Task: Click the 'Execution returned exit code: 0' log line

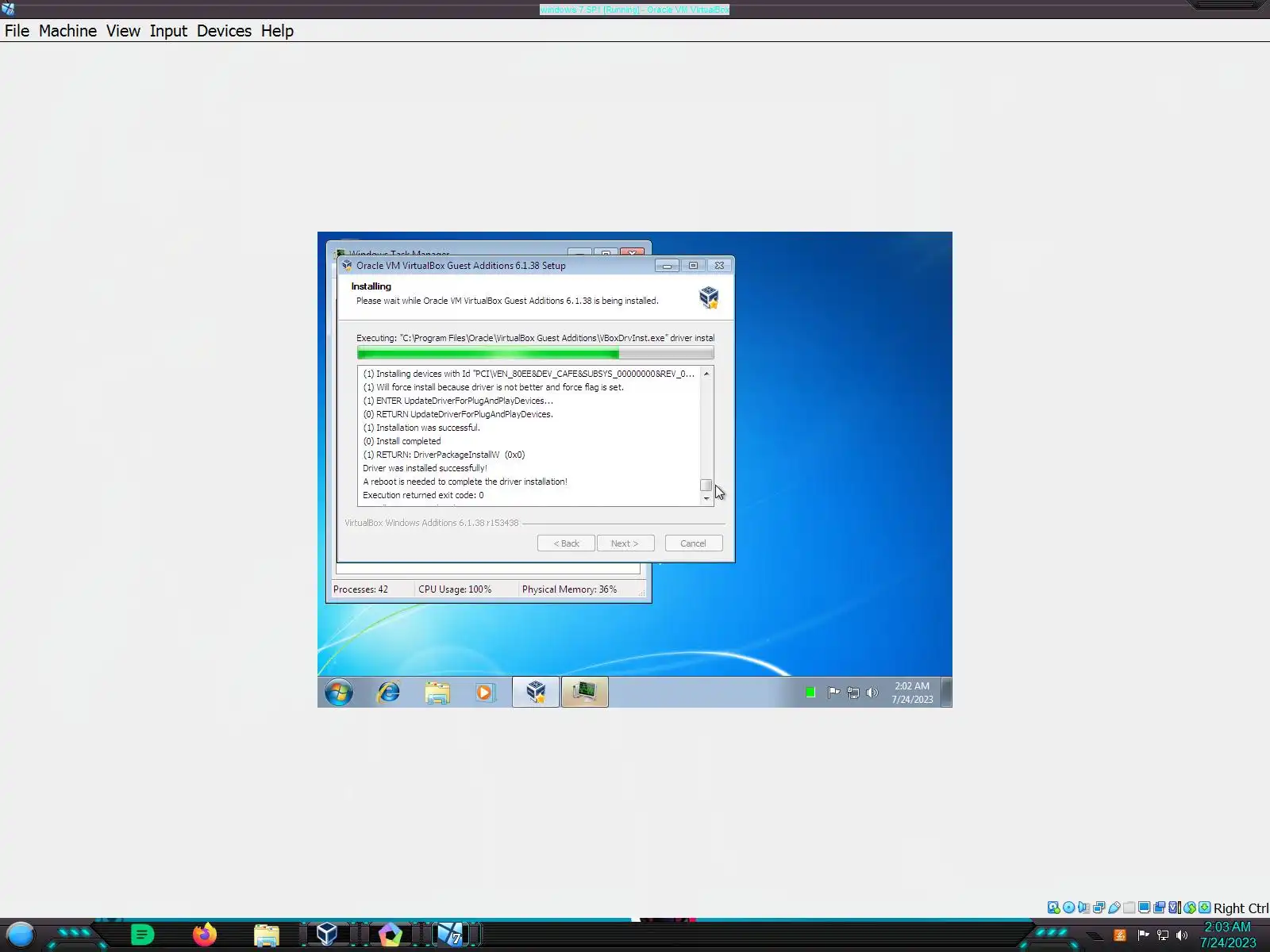Action: [x=423, y=495]
